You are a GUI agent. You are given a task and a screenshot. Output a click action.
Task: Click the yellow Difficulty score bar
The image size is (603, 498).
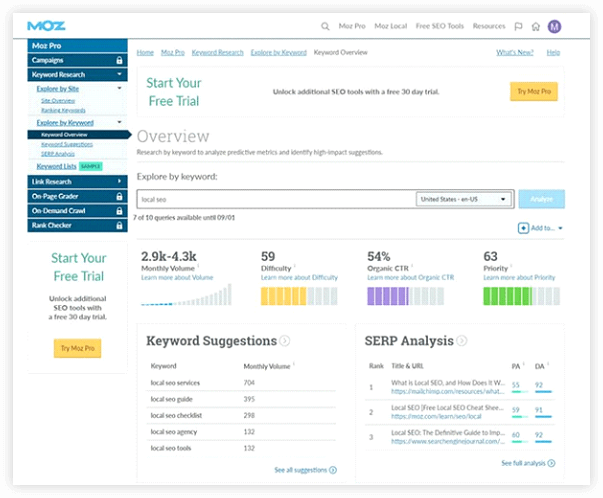coord(299,296)
